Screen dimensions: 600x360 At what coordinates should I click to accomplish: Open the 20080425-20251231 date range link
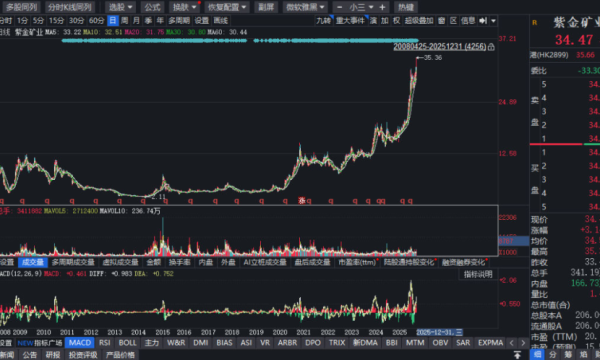440,47
